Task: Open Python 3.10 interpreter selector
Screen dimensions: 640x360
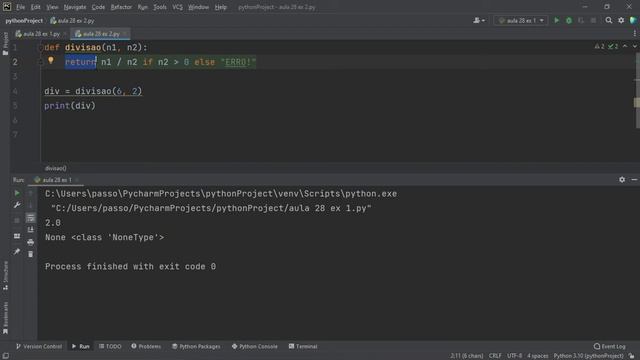Action: point(588,356)
